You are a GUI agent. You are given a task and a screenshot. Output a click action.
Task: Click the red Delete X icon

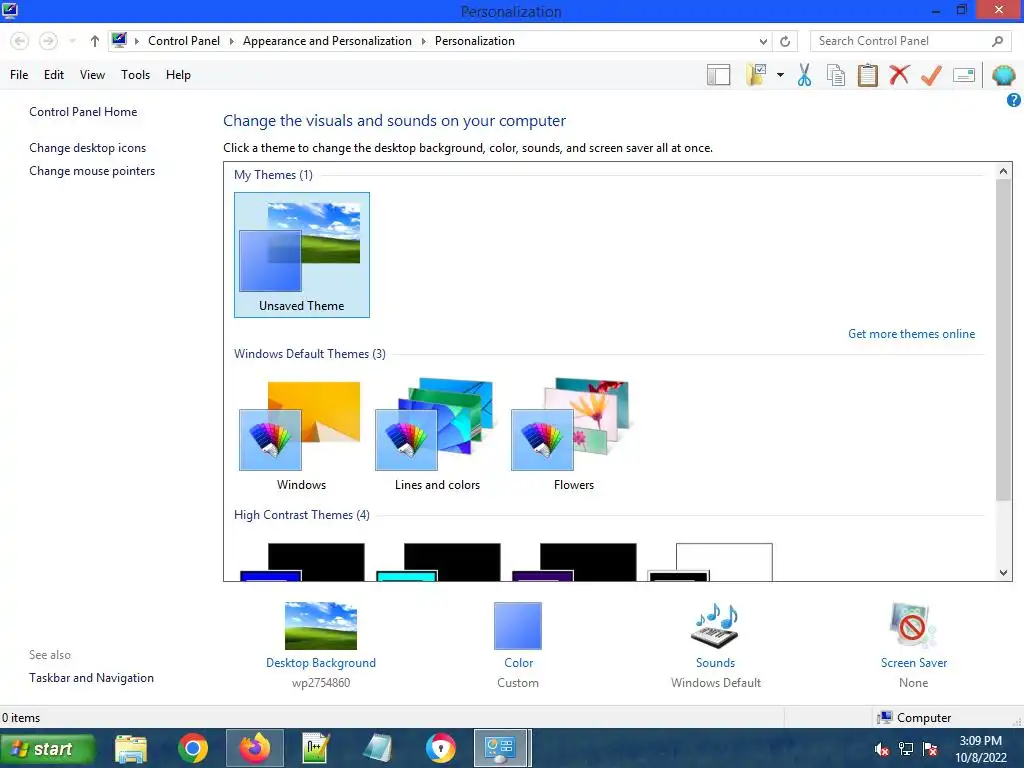899,75
